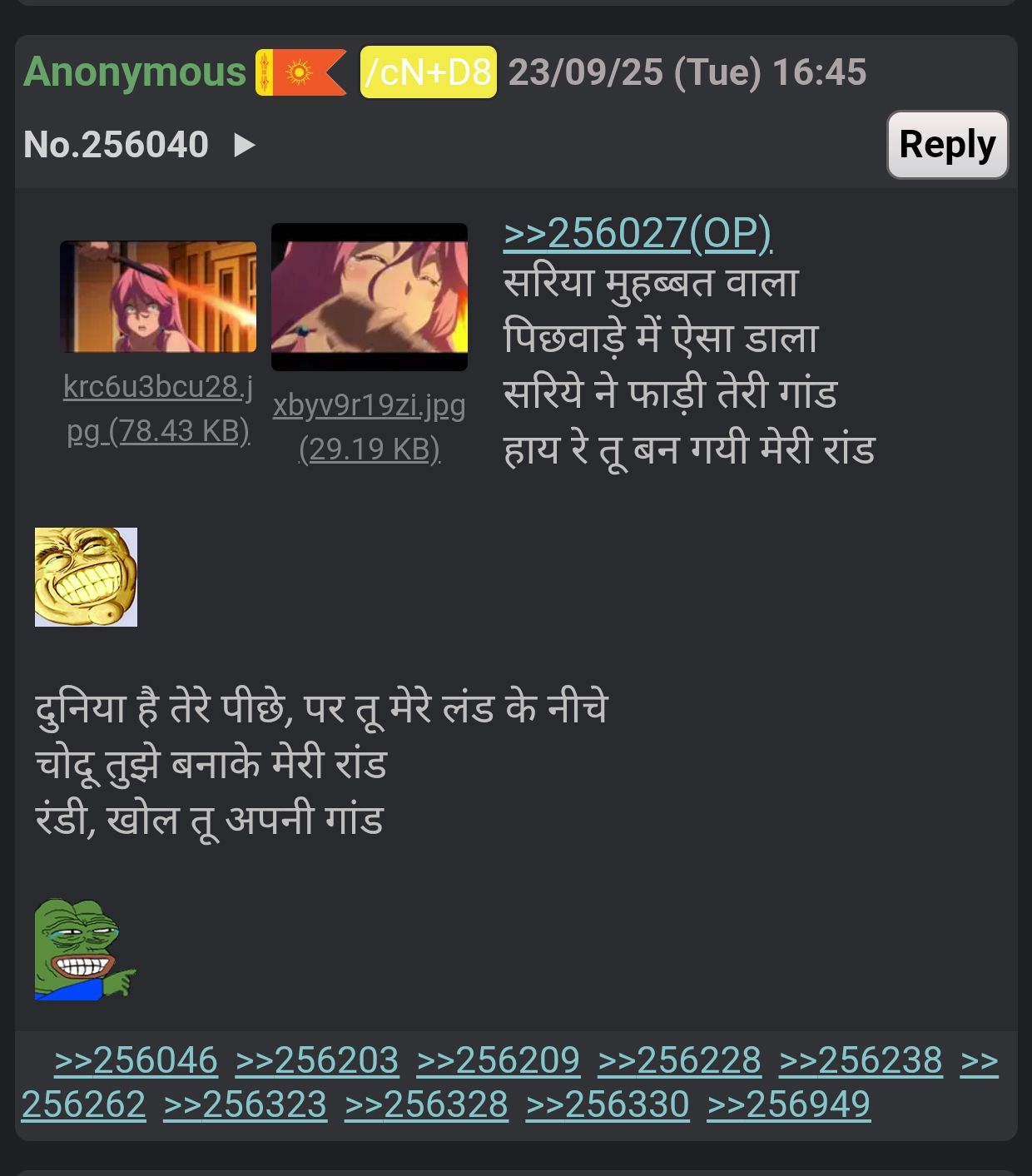Click the xbyv9r19zi.jpg filename link

[x=370, y=427]
